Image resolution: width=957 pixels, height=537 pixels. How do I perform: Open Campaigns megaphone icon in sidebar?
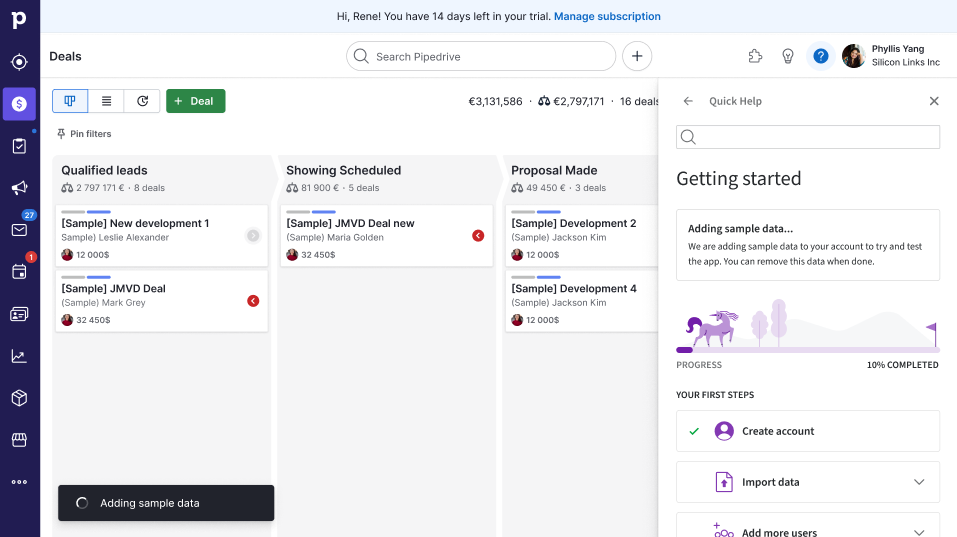coord(19,187)
